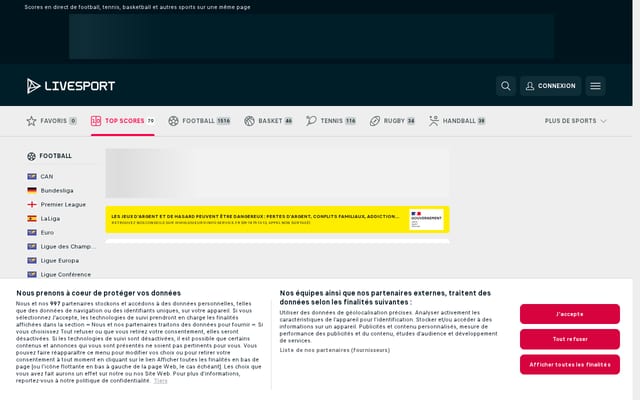Open Liste de nos partenaires link
Viewport: 640px width, 400px height.
(335, 350)
